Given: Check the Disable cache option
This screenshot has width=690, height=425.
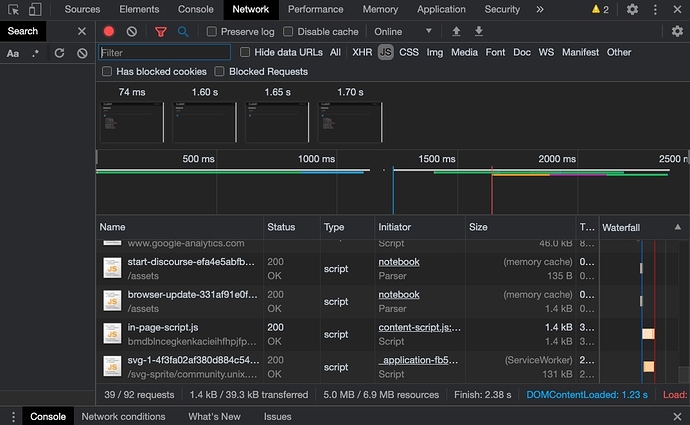Looking at the screenshot, I should pos(288,31).
